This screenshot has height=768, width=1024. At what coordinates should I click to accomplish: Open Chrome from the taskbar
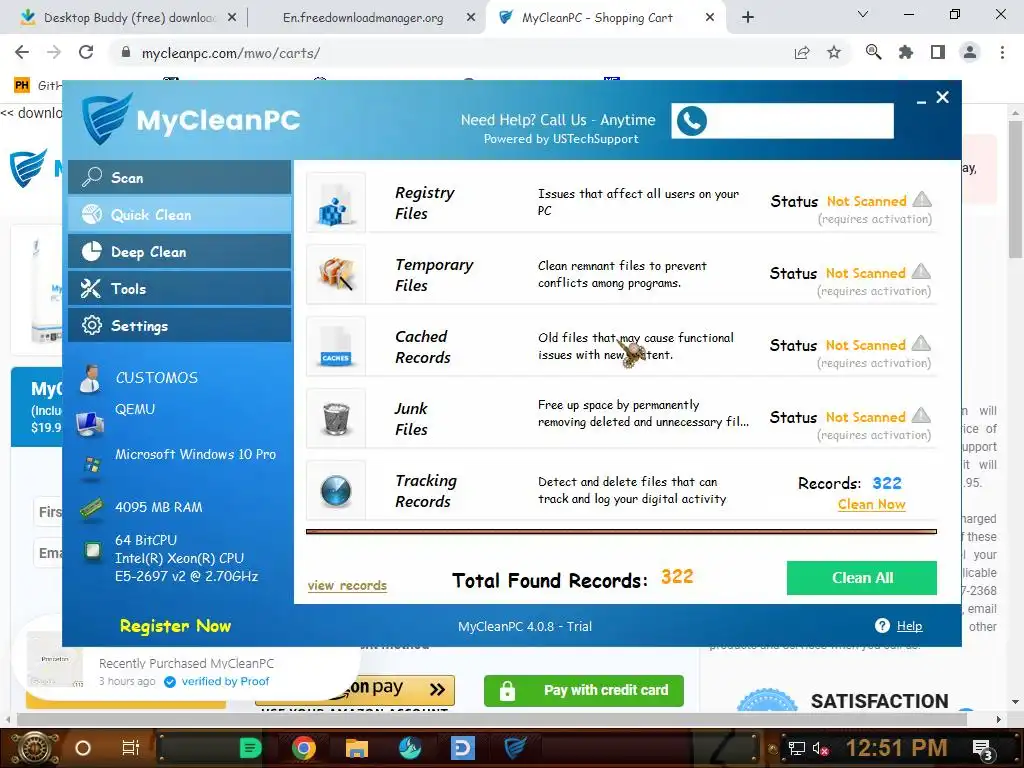click(x=304, y=748)
